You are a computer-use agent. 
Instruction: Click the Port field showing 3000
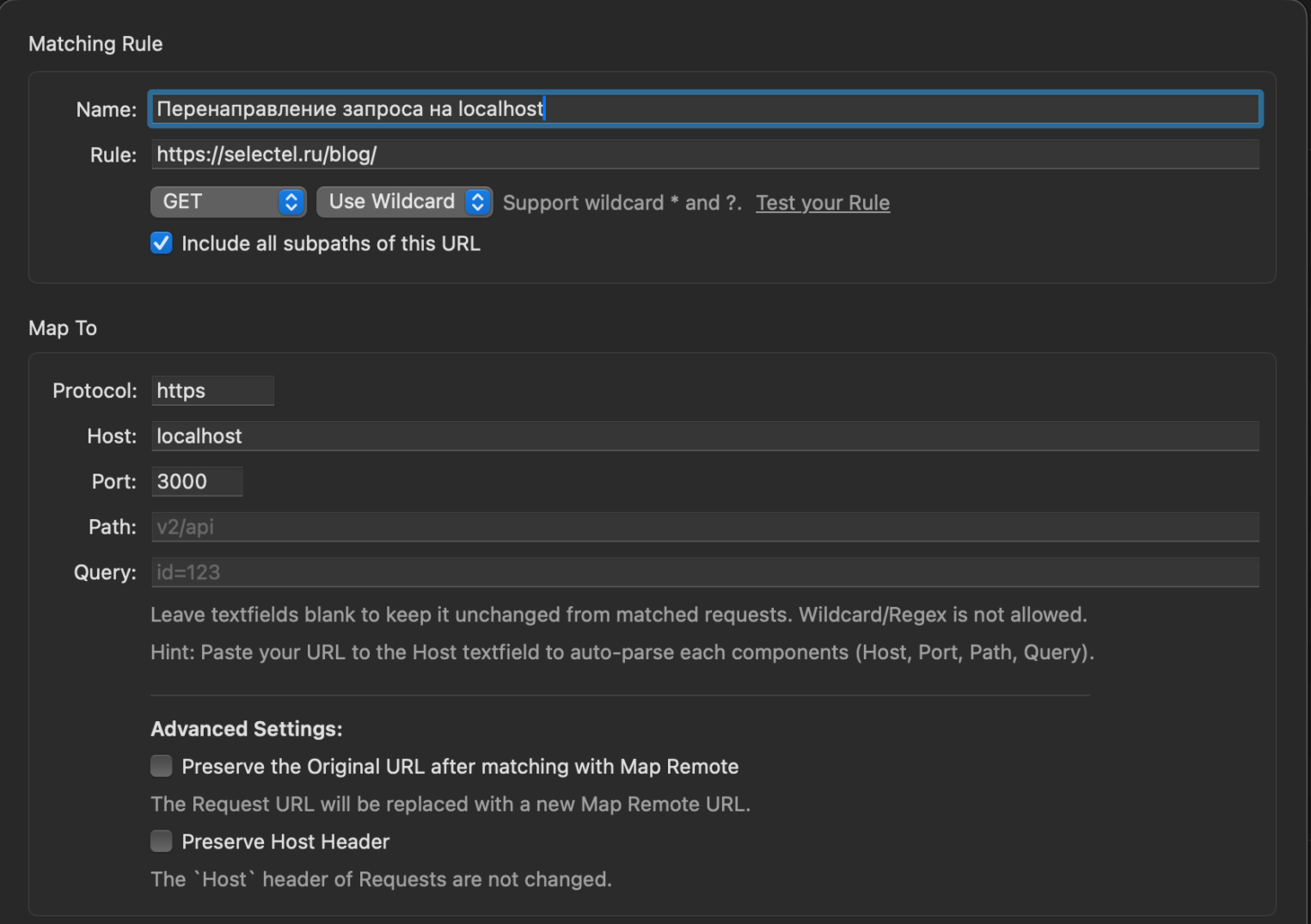(x=197, y=481)
